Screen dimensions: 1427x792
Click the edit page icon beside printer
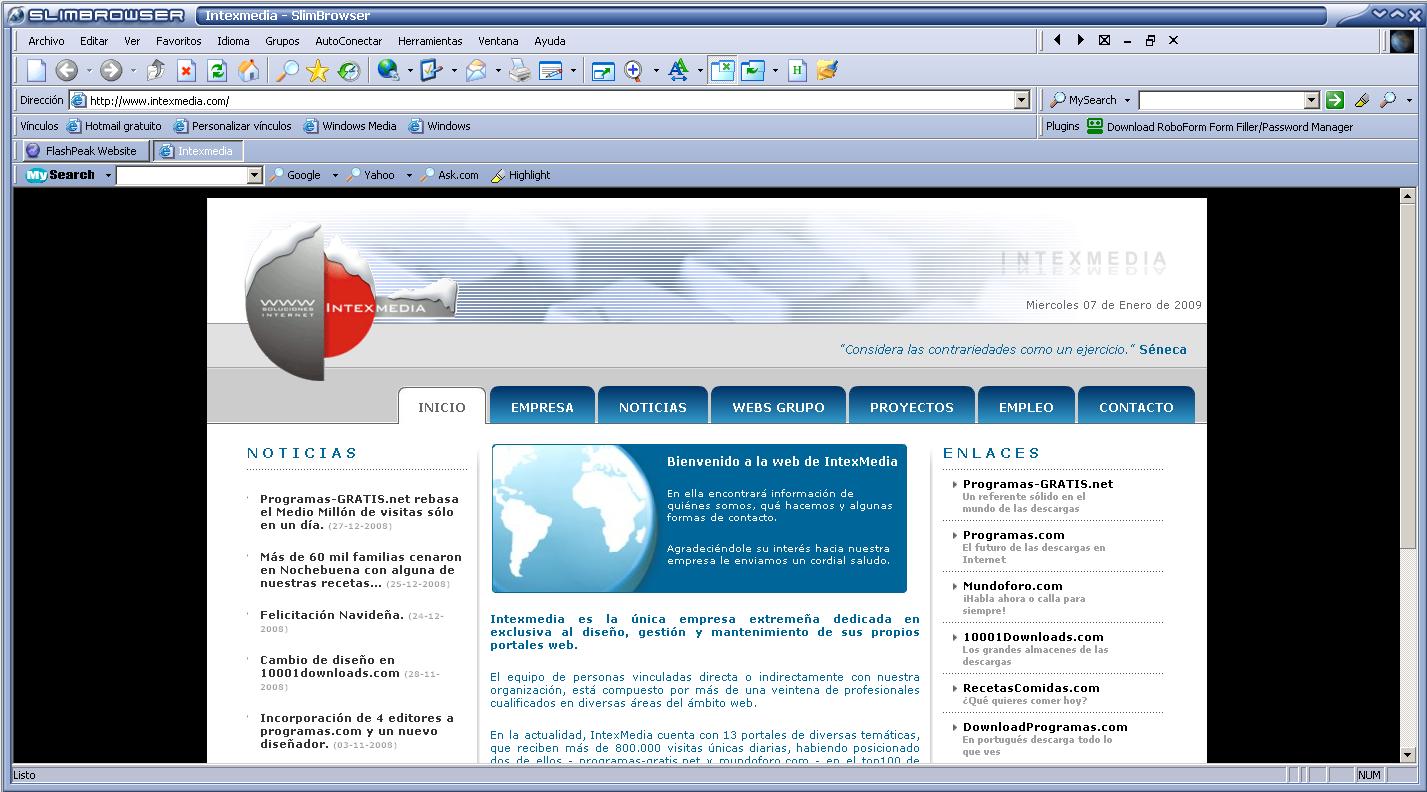coord(551,70)
